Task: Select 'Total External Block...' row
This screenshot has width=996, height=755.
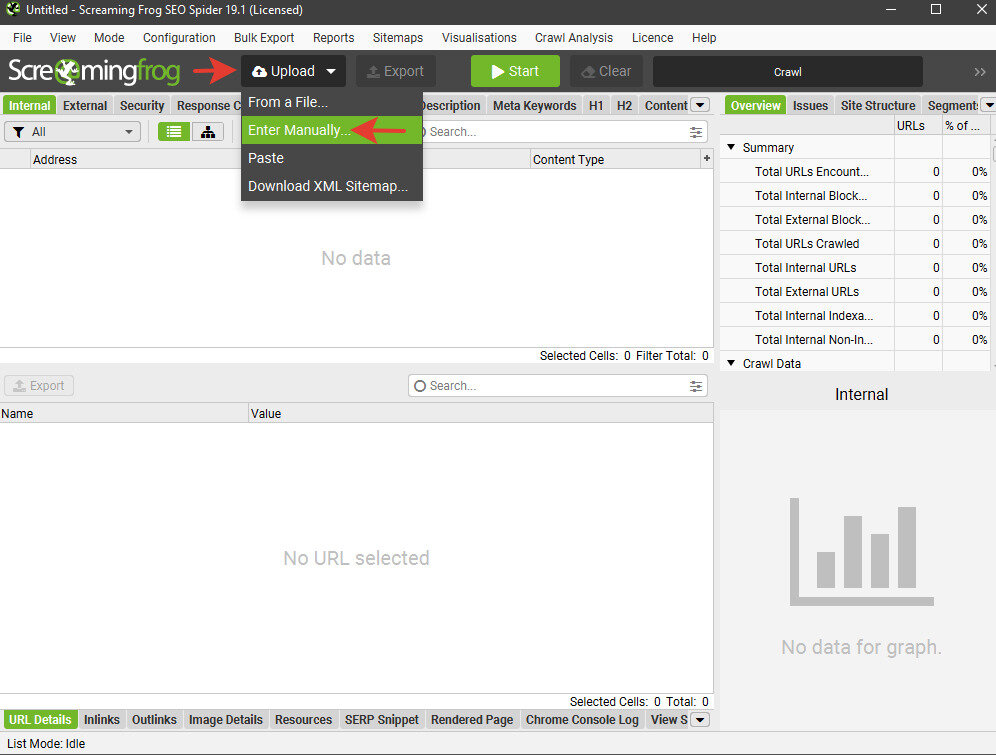Action: 855,220
